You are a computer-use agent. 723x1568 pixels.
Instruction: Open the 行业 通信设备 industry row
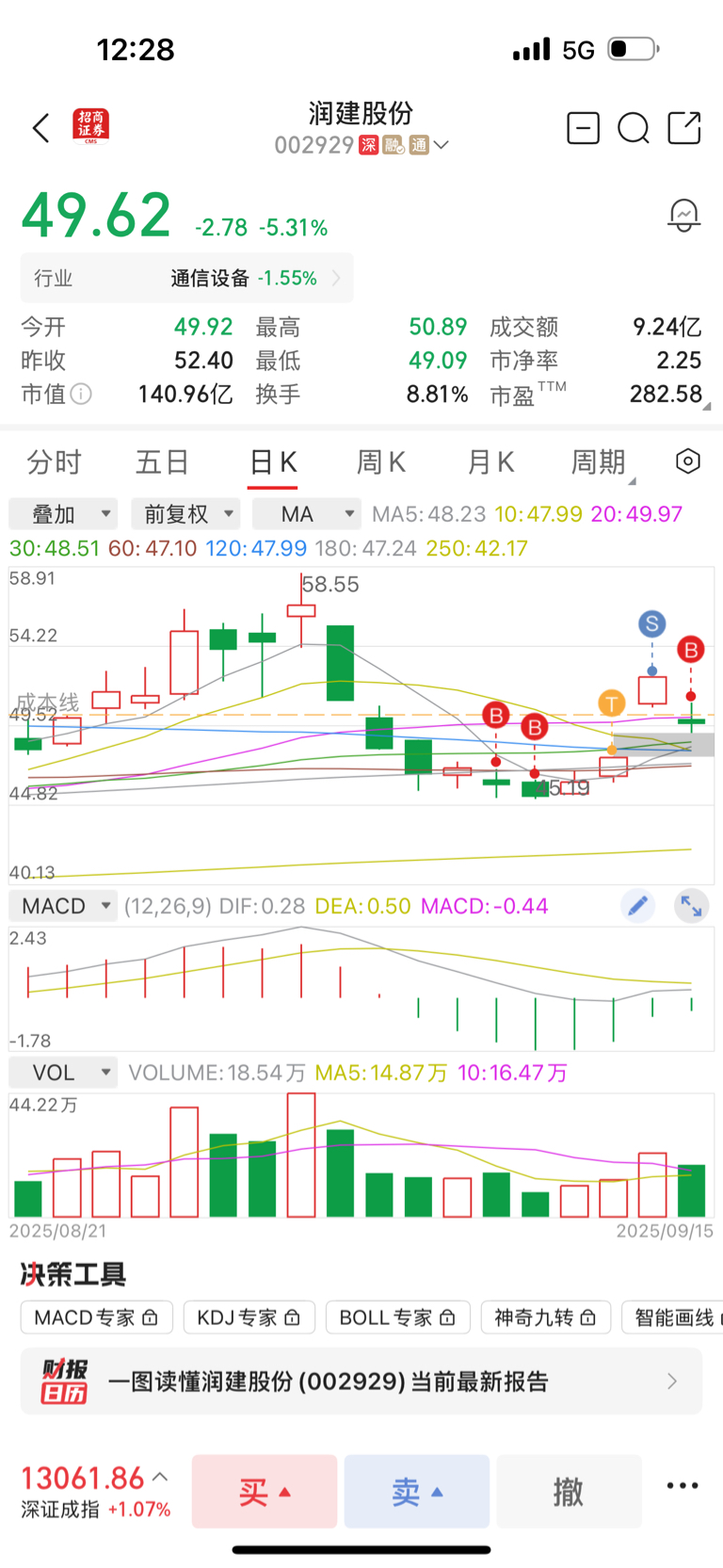click(187, 278)
